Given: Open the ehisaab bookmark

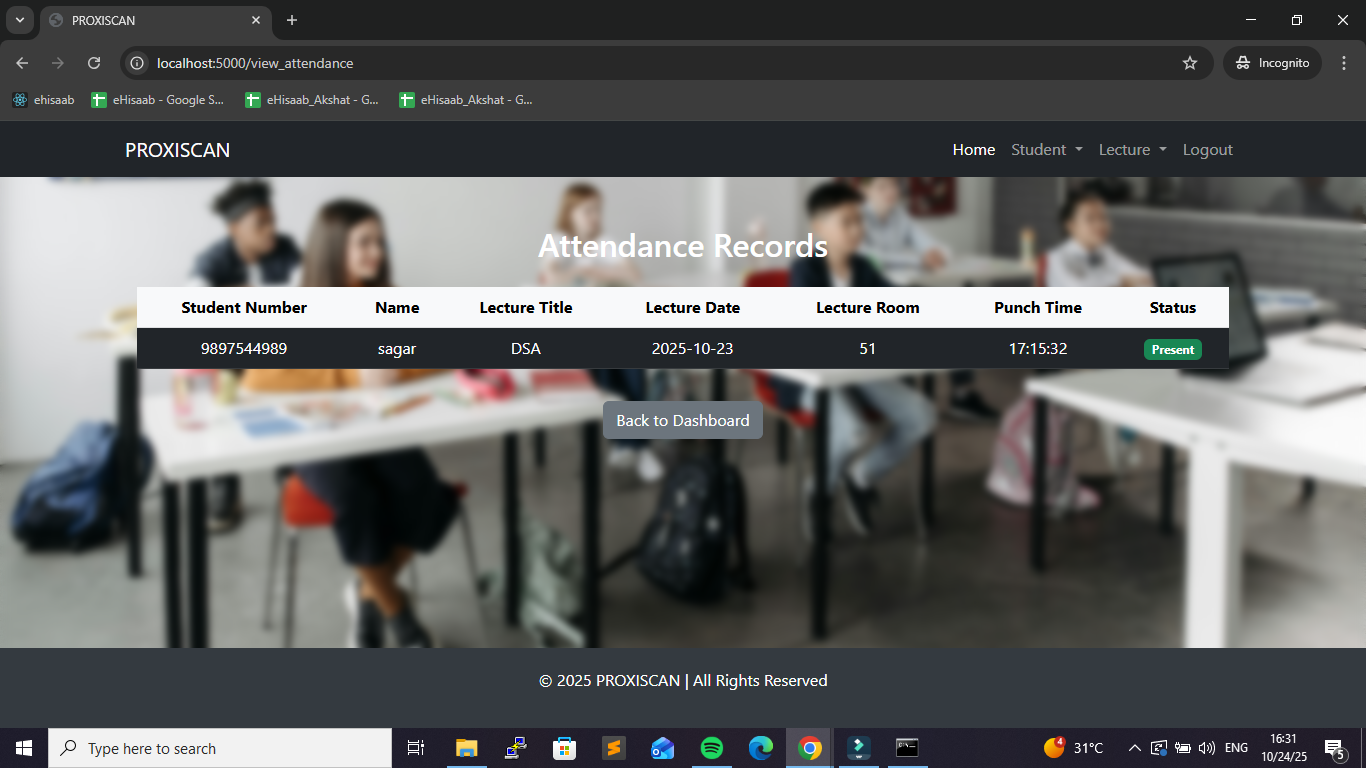Looking at the screenshot, I should (x=43, y=100).
